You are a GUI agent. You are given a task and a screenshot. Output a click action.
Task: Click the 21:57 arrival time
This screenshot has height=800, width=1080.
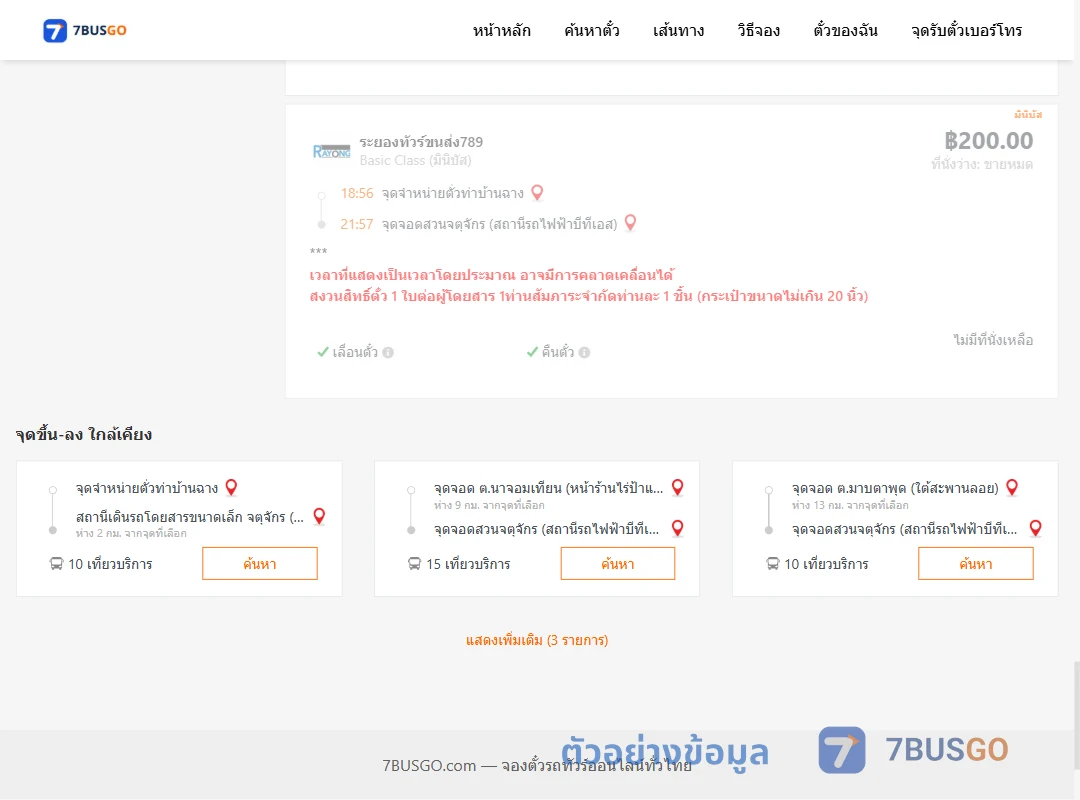click(357, 224)
